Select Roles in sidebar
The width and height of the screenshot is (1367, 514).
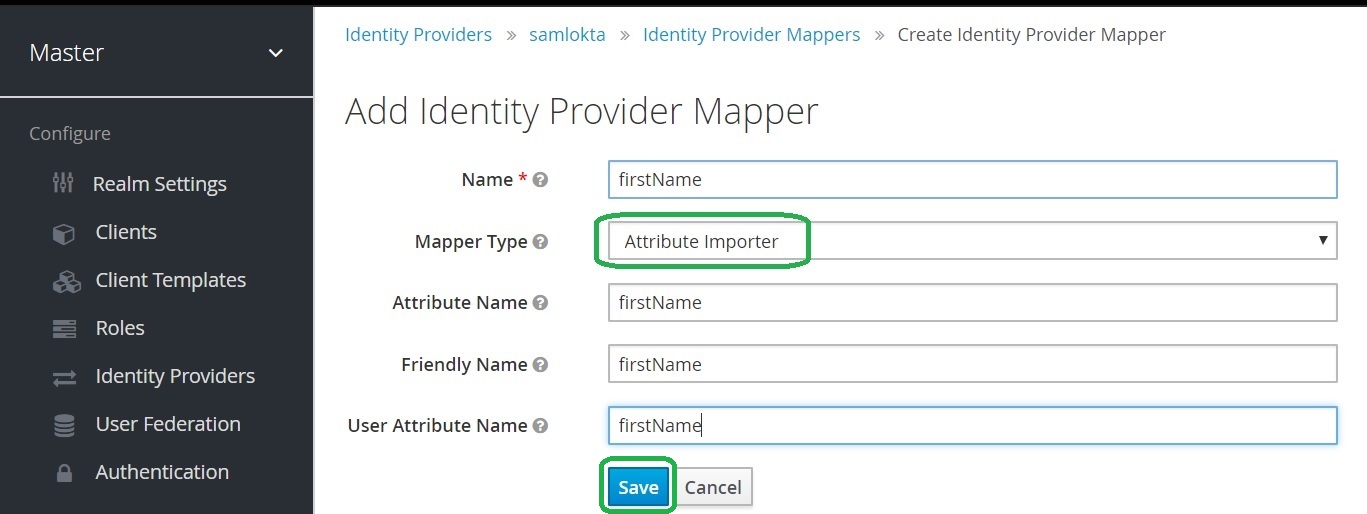point(120,328)
